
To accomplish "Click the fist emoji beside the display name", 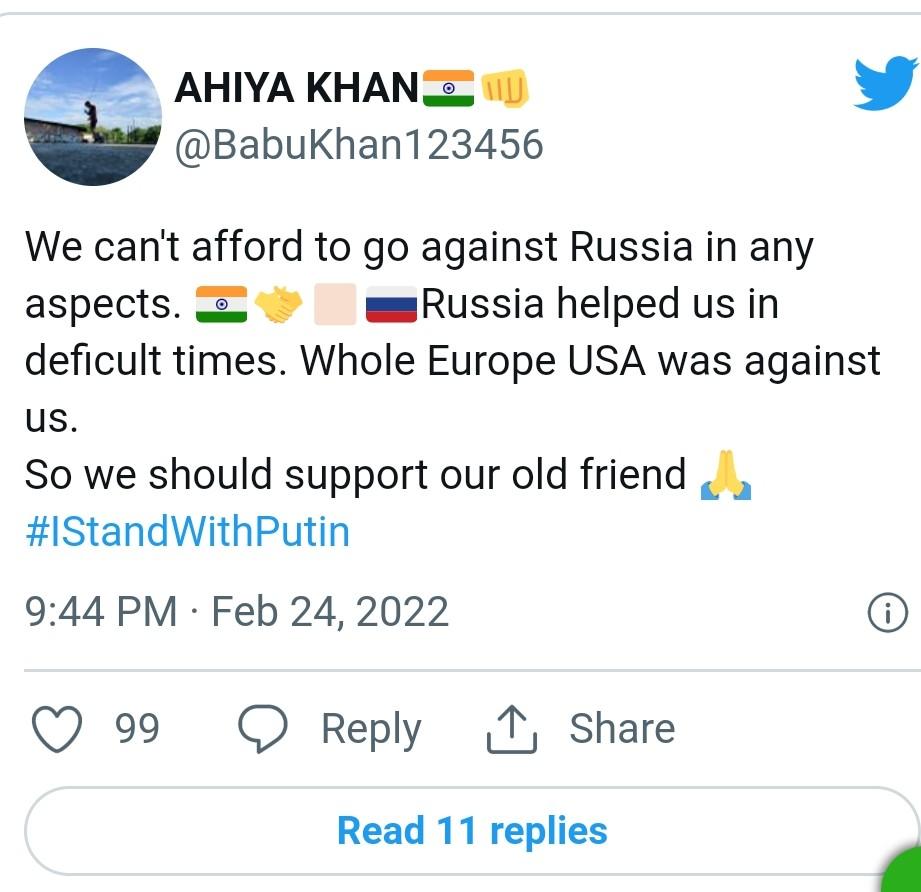I will 505,90.
